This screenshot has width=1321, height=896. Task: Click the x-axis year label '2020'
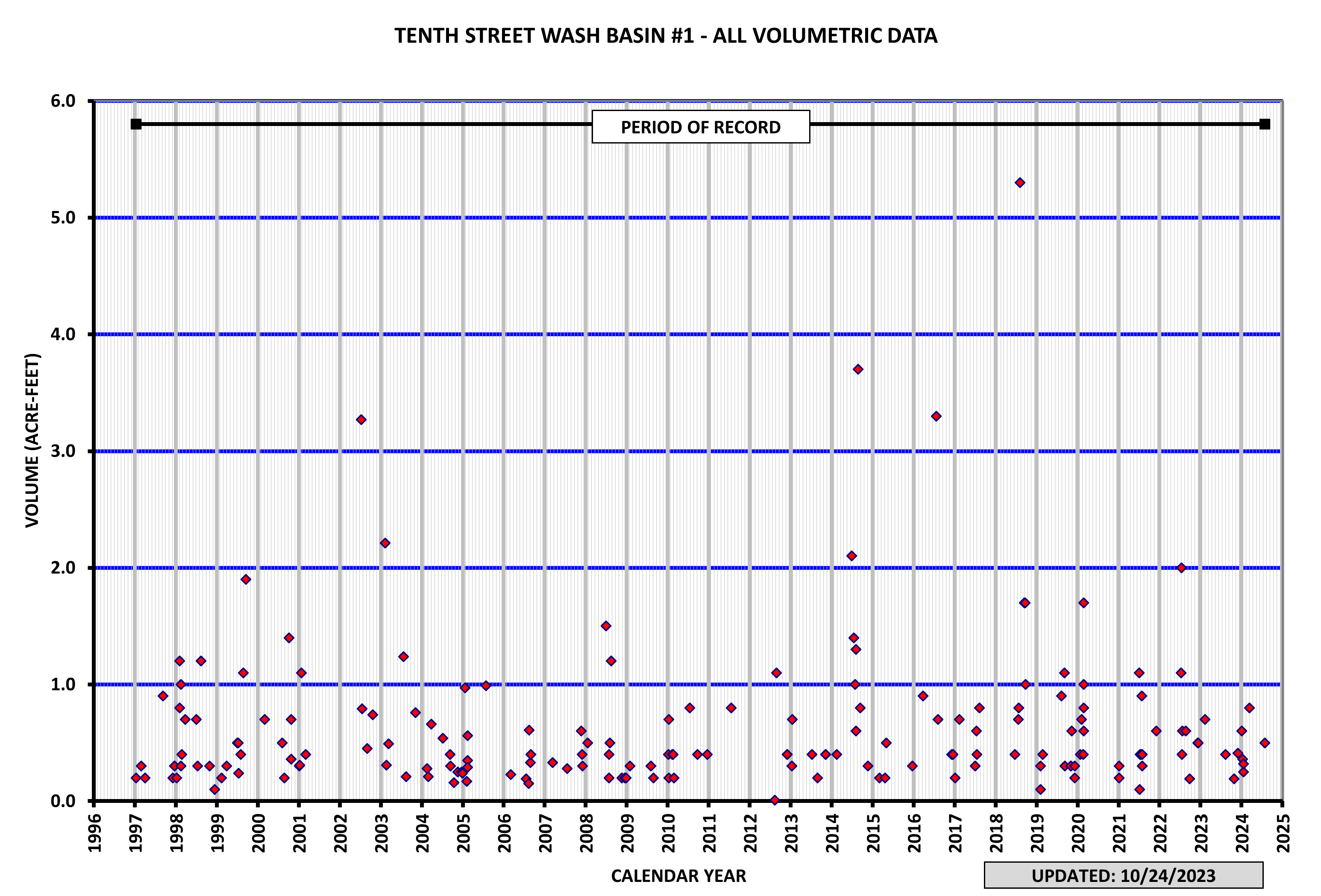click(x=1078, y=833)
